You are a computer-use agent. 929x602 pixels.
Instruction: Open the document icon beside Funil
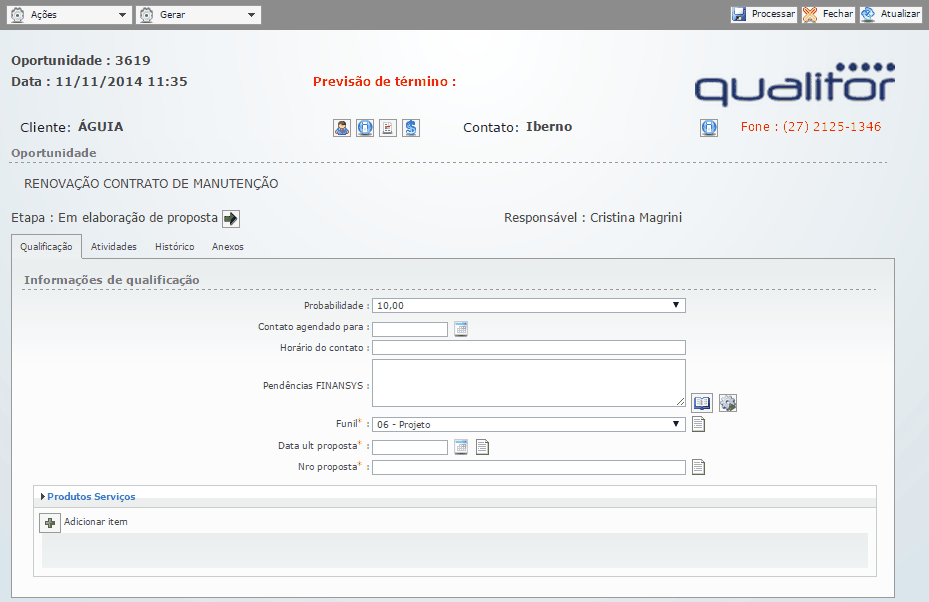click(699, 424)
